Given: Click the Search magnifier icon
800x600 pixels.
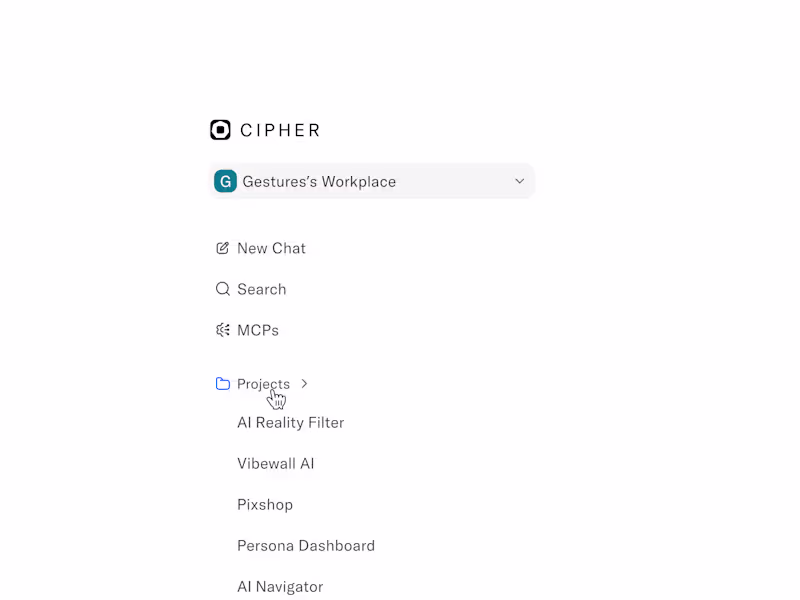Looking at the screenshot, I should point(222,289).
